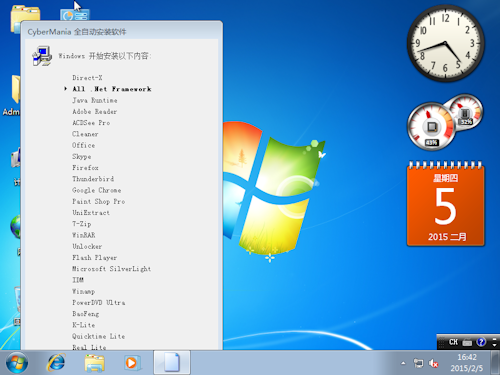Click the orange calendar gadget

tap(445, 204)
